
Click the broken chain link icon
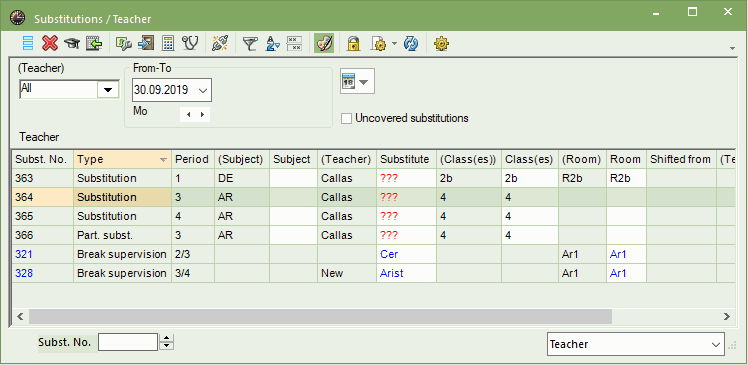pyautogui.click(x=220, y=43)
